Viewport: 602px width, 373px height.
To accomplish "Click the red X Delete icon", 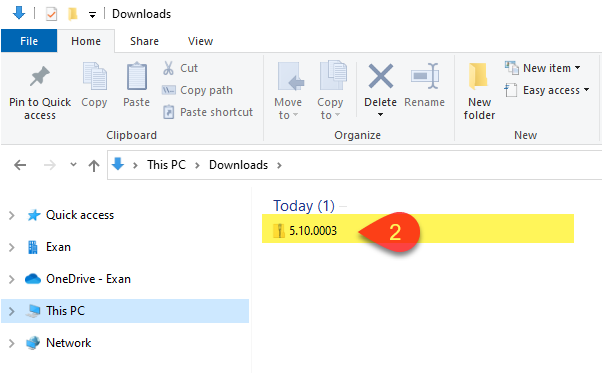I will 380,76.
